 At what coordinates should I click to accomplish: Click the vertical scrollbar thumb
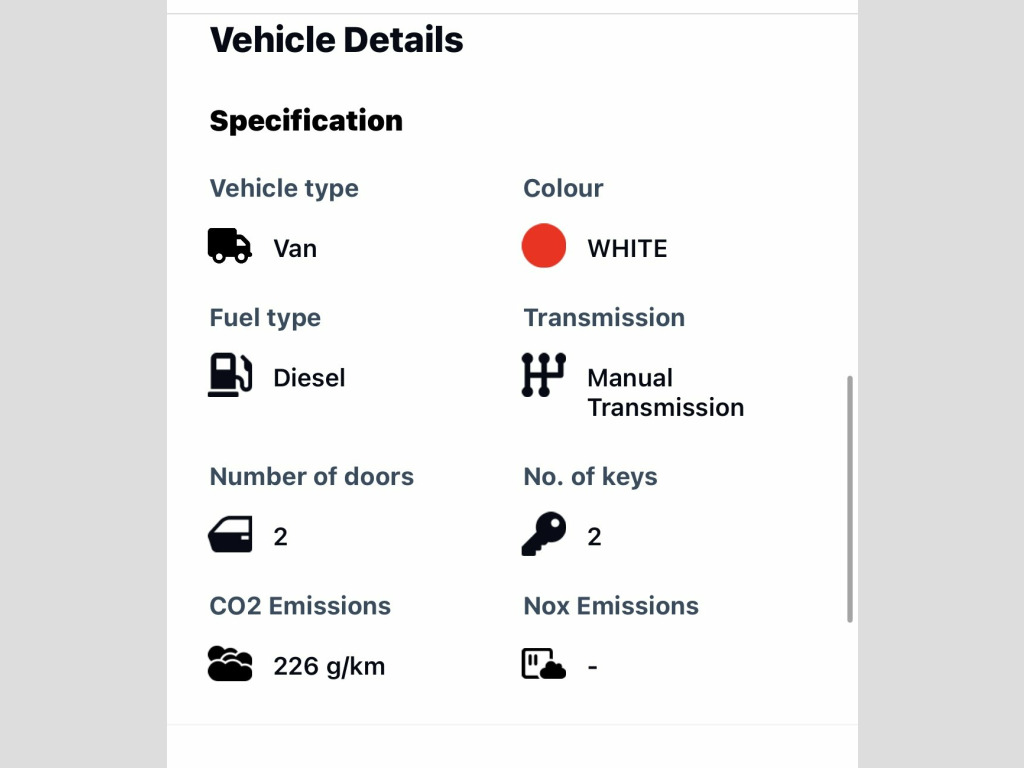tap(850, 499)
